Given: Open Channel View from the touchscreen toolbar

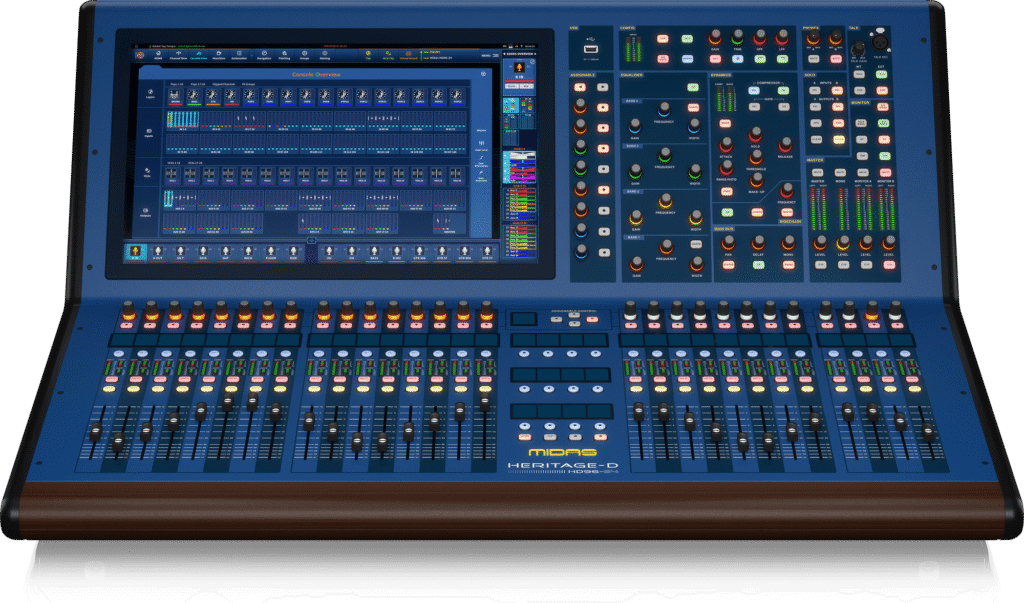Looking at the screenshot, I should [180, 55].
